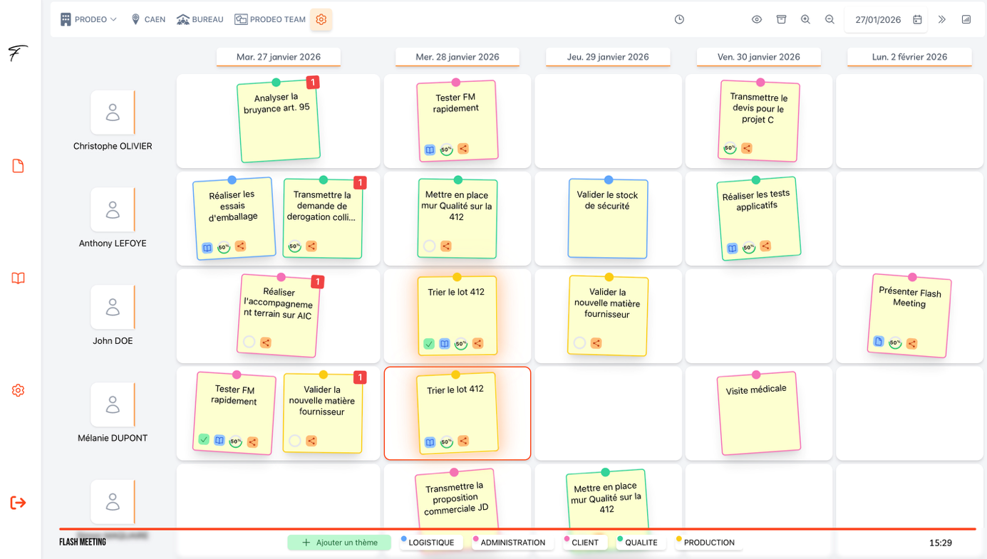Select the Mar. 27 janvier 2026 column header
987x559 pixels.
pos(278,57)
